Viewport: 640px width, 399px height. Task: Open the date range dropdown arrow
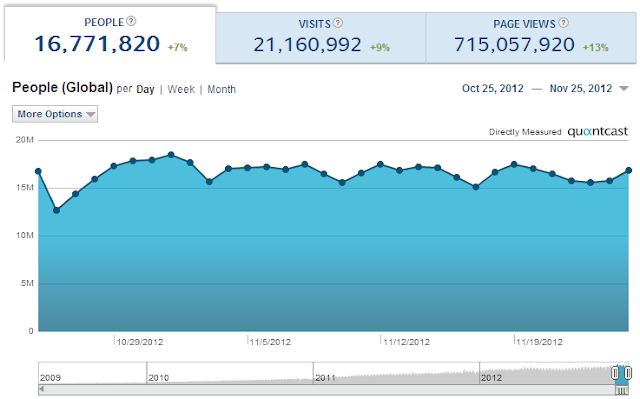[624, 89]
